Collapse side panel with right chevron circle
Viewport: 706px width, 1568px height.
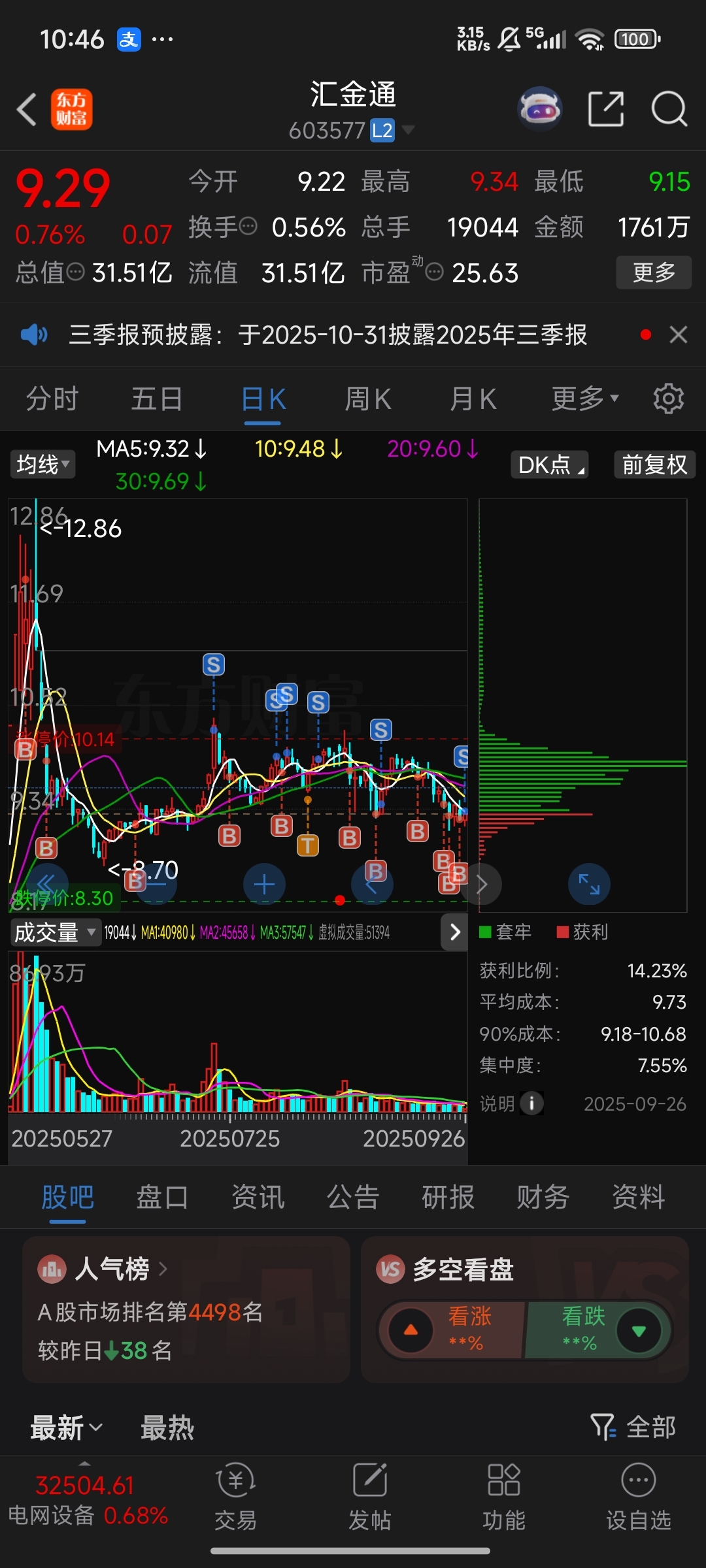tap(482, 885)
